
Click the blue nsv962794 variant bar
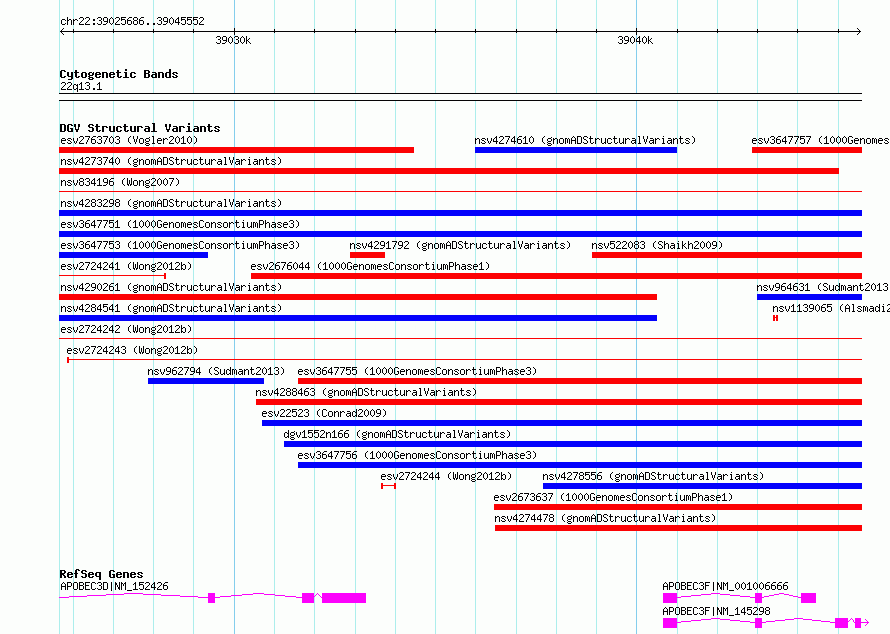pos(205,381)
